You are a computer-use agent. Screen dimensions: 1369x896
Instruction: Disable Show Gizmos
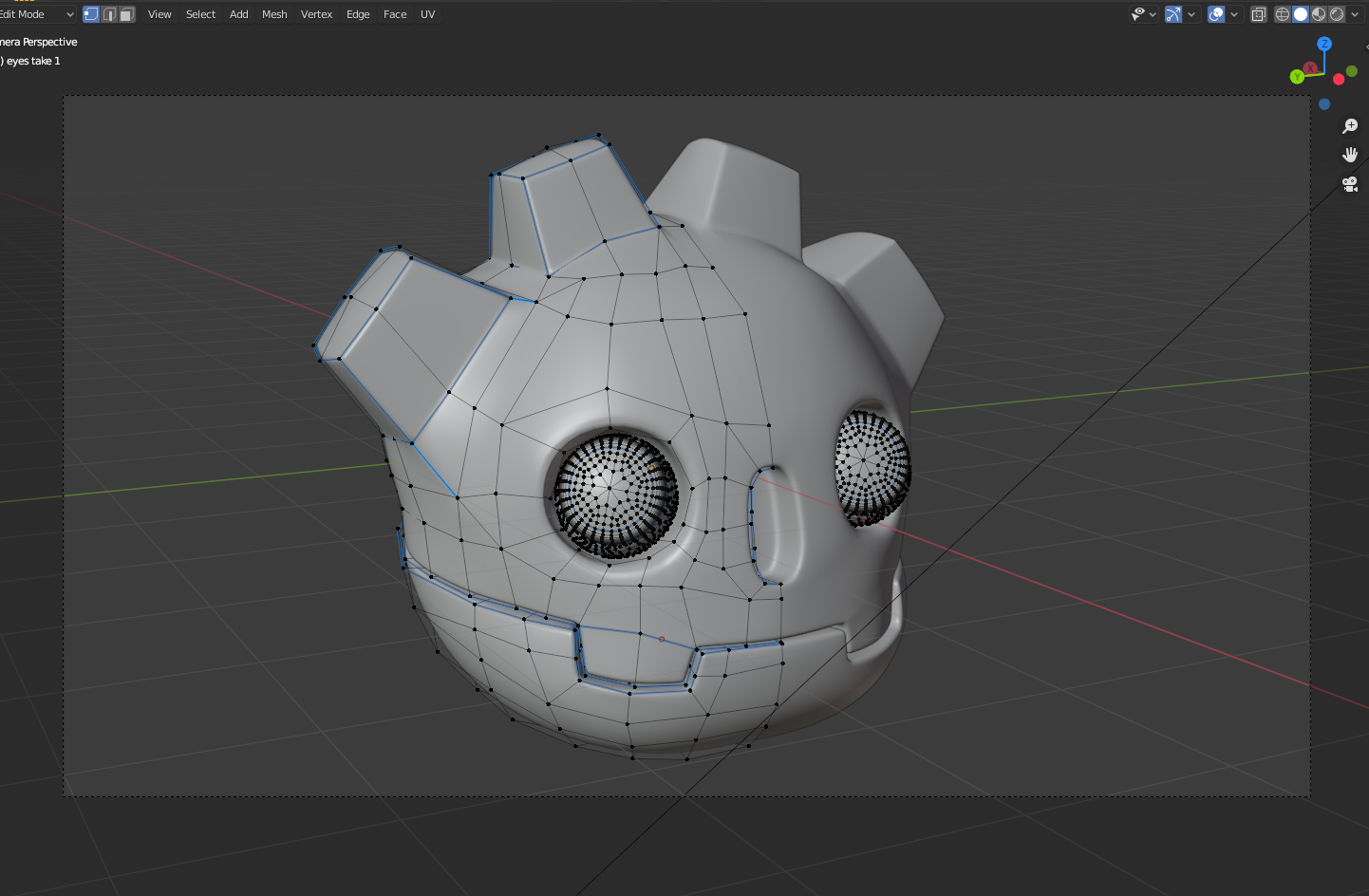point(1175,13)
